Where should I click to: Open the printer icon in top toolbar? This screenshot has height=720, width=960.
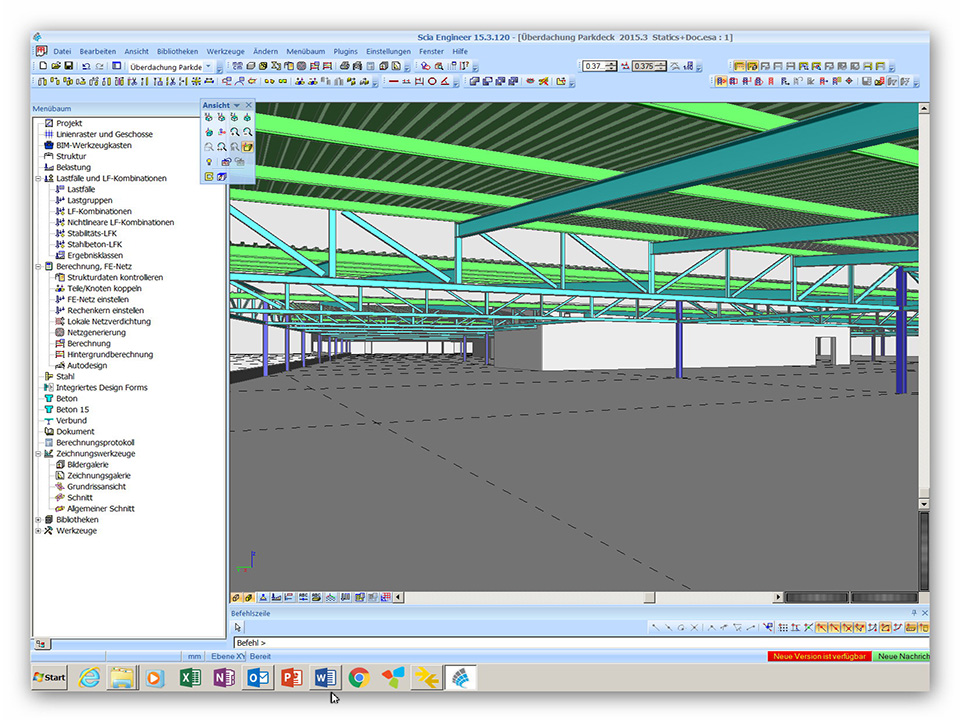pyautogui.click(x=344, y=66)
